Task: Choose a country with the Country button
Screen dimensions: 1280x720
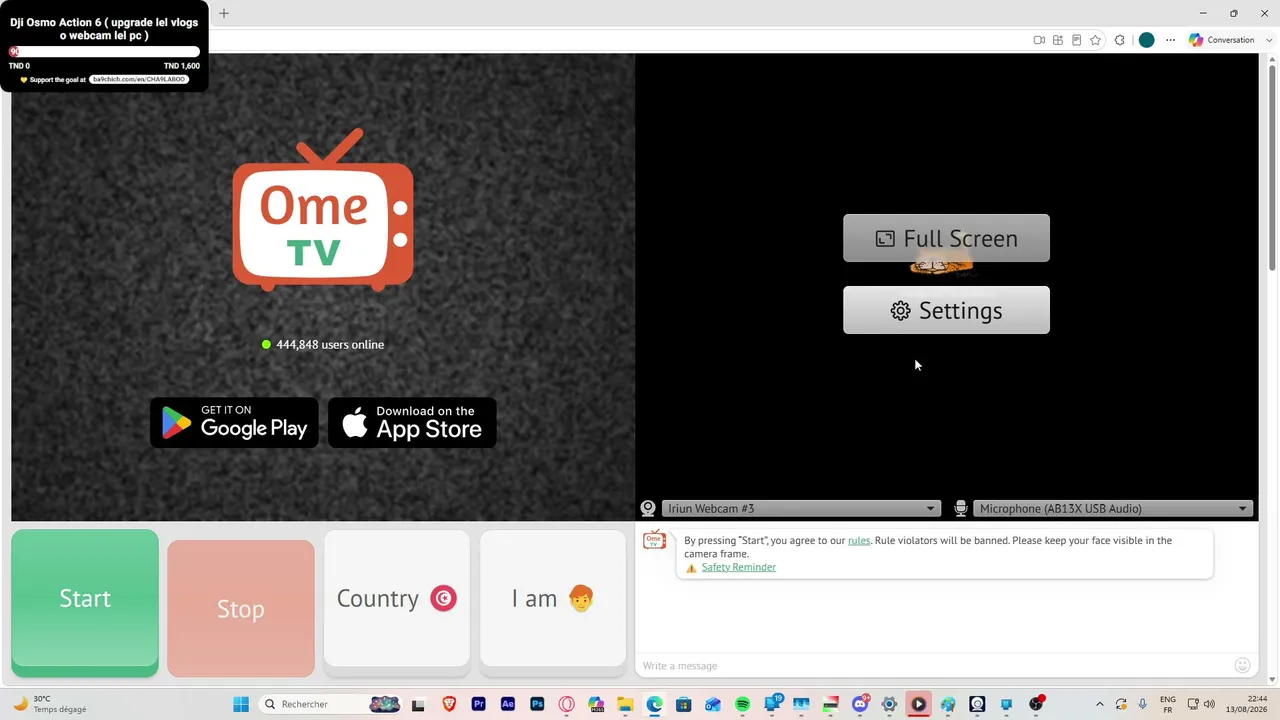Action: pos(397,598)
